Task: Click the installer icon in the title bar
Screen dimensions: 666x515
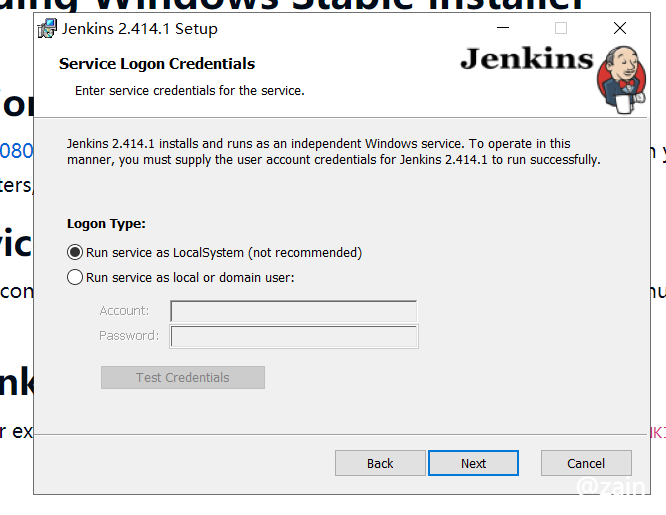Action: point(47,28)
